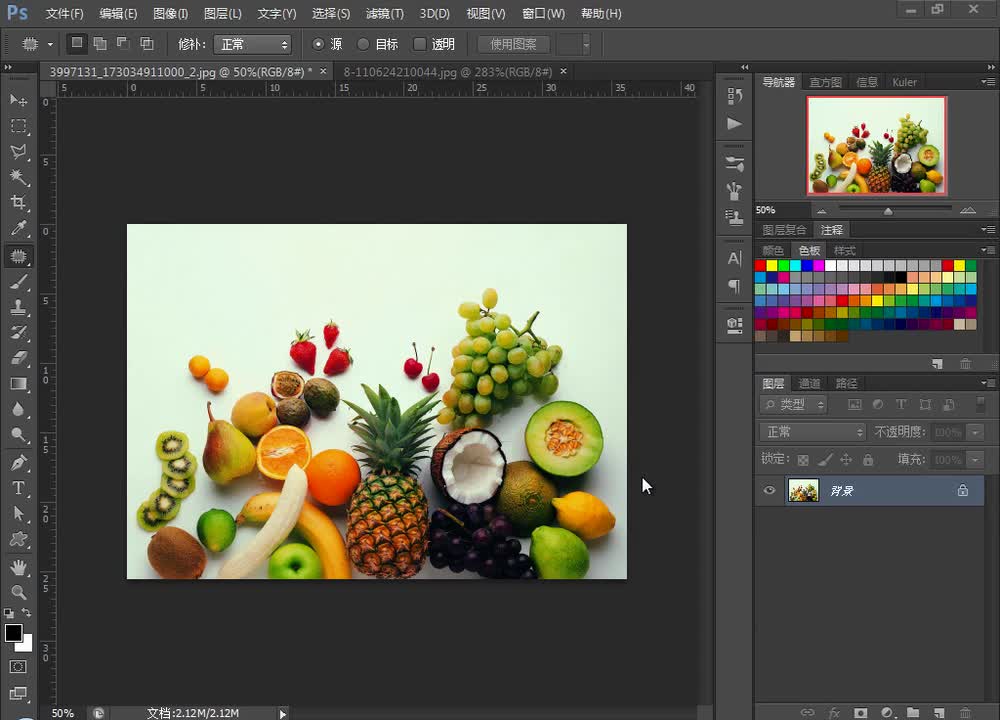Select the Pen tool
1000x720 pixels.
(18, 463)
